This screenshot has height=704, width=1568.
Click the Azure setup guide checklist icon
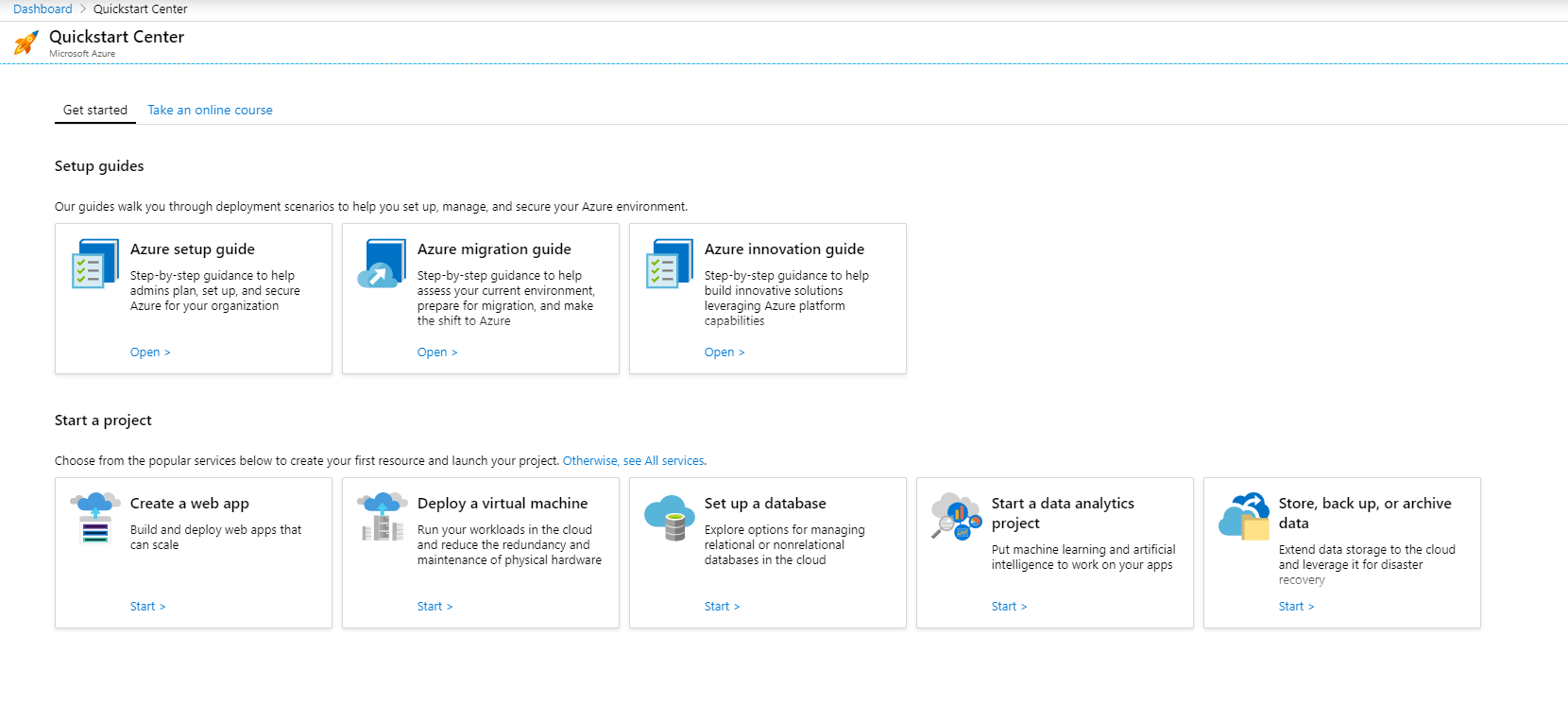[95, 264]
